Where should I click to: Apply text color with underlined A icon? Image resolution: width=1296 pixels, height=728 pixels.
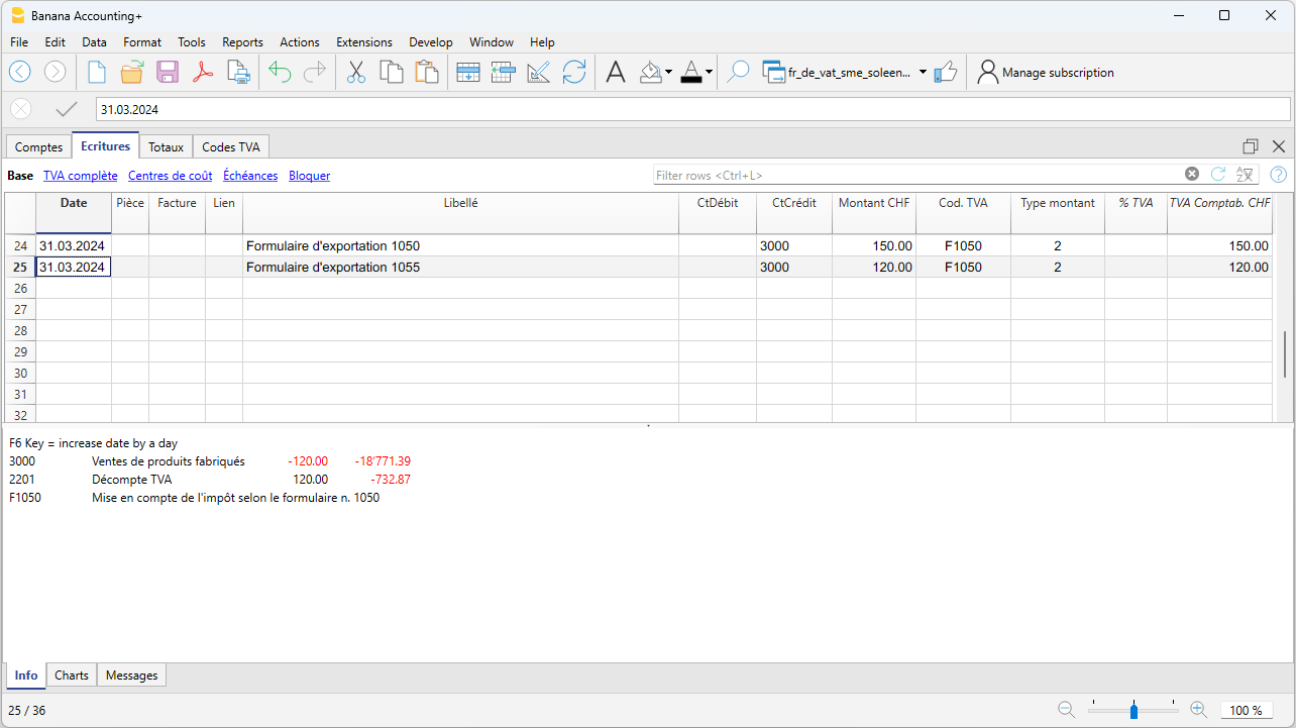pyautogui.click(x=691, y=72)
